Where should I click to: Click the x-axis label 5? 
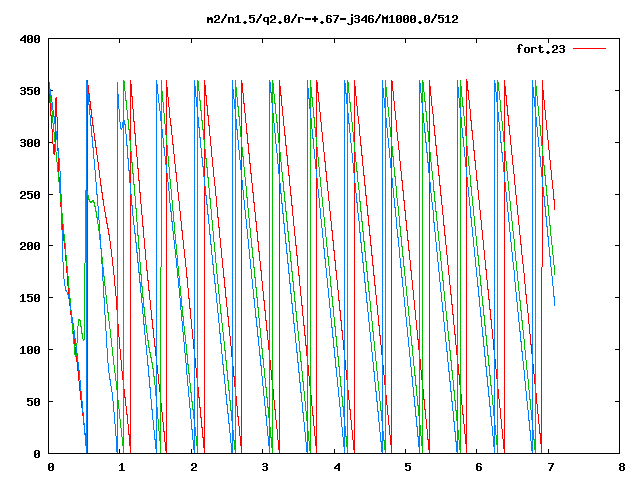point(408,467)
